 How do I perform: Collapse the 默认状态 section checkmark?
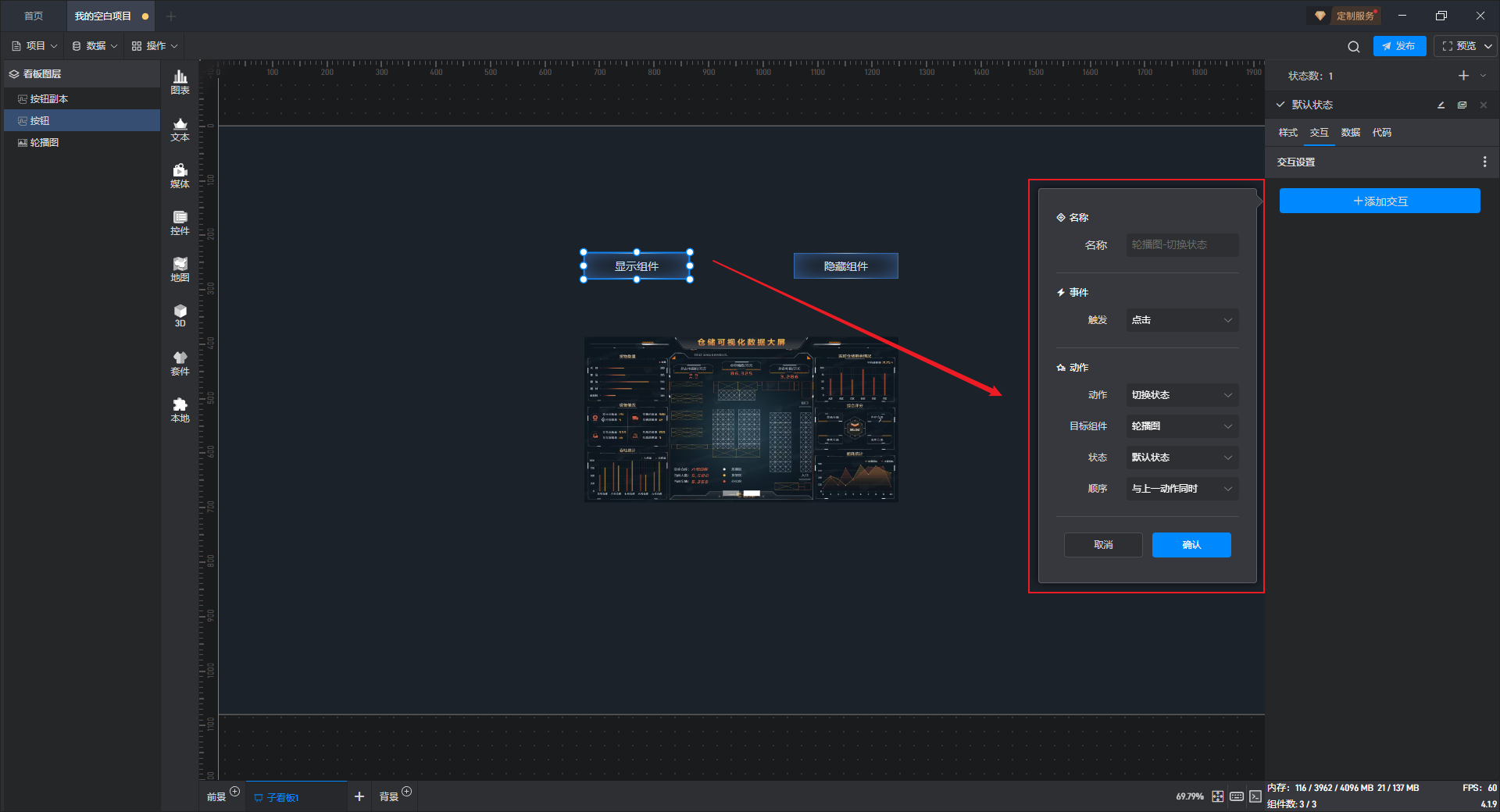click(1280, 105)
